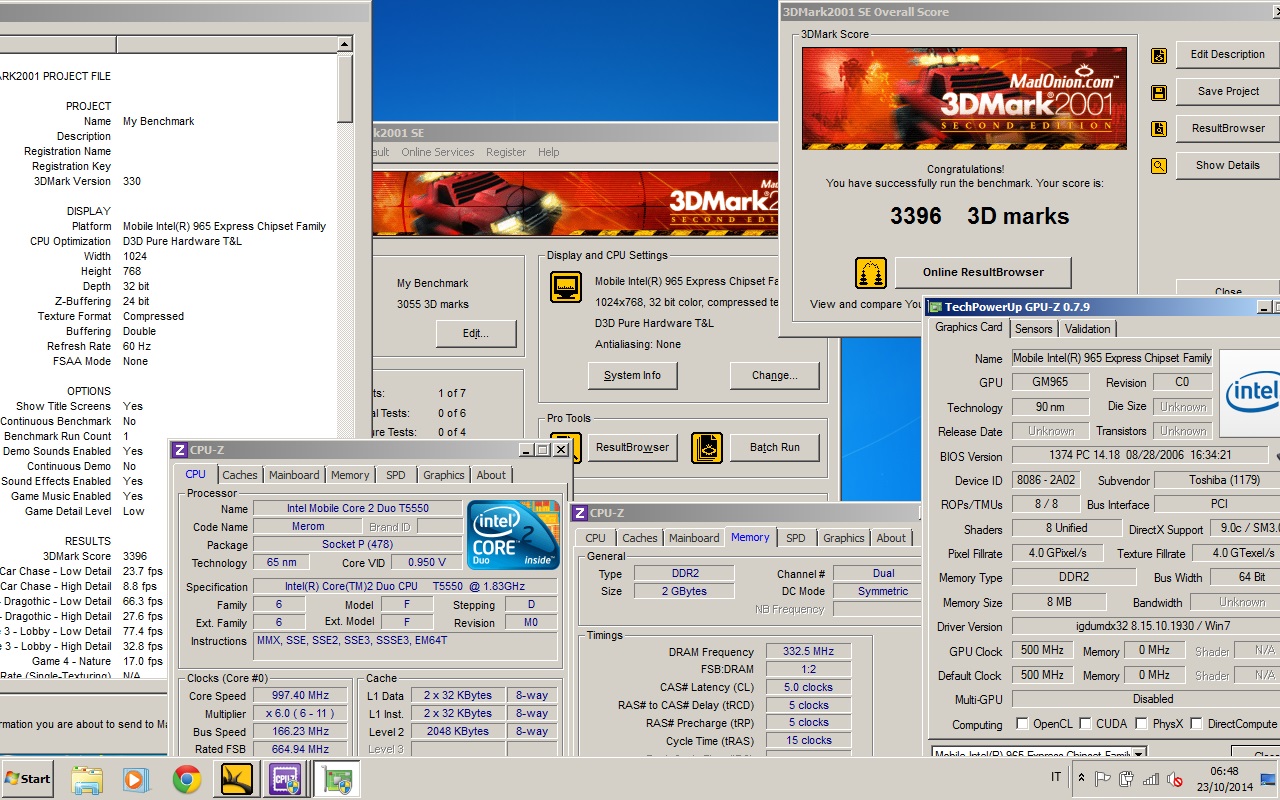This screenshot has height=800, width=1280.
Task: Open Google Chrome from the taskbar
Action: 187,778
